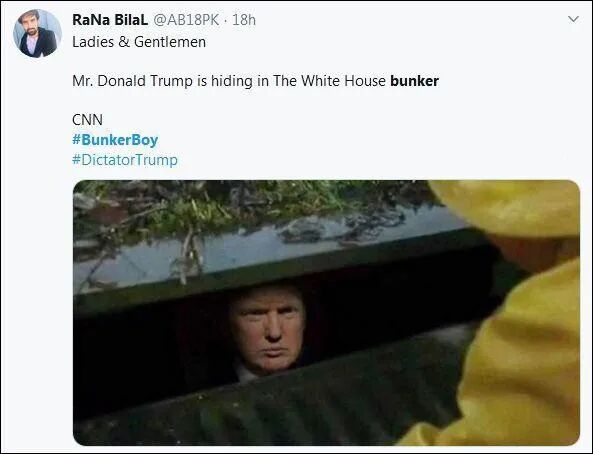Open the tweet via the 18h timestamp
The height and width of the screenshot is (454, 593).
coord(244,20)
